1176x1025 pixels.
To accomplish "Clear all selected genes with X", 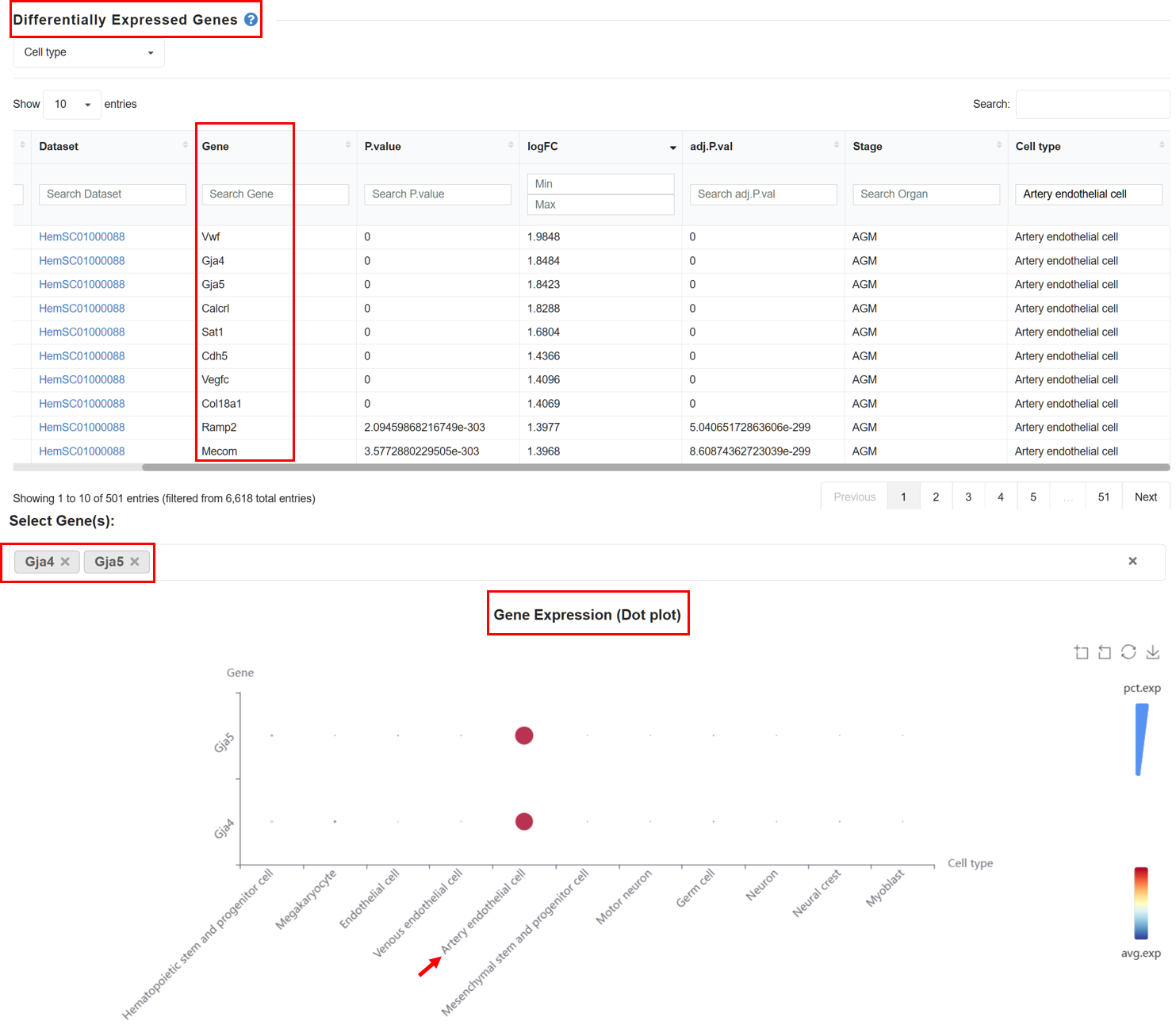I will coord(1132,561).
